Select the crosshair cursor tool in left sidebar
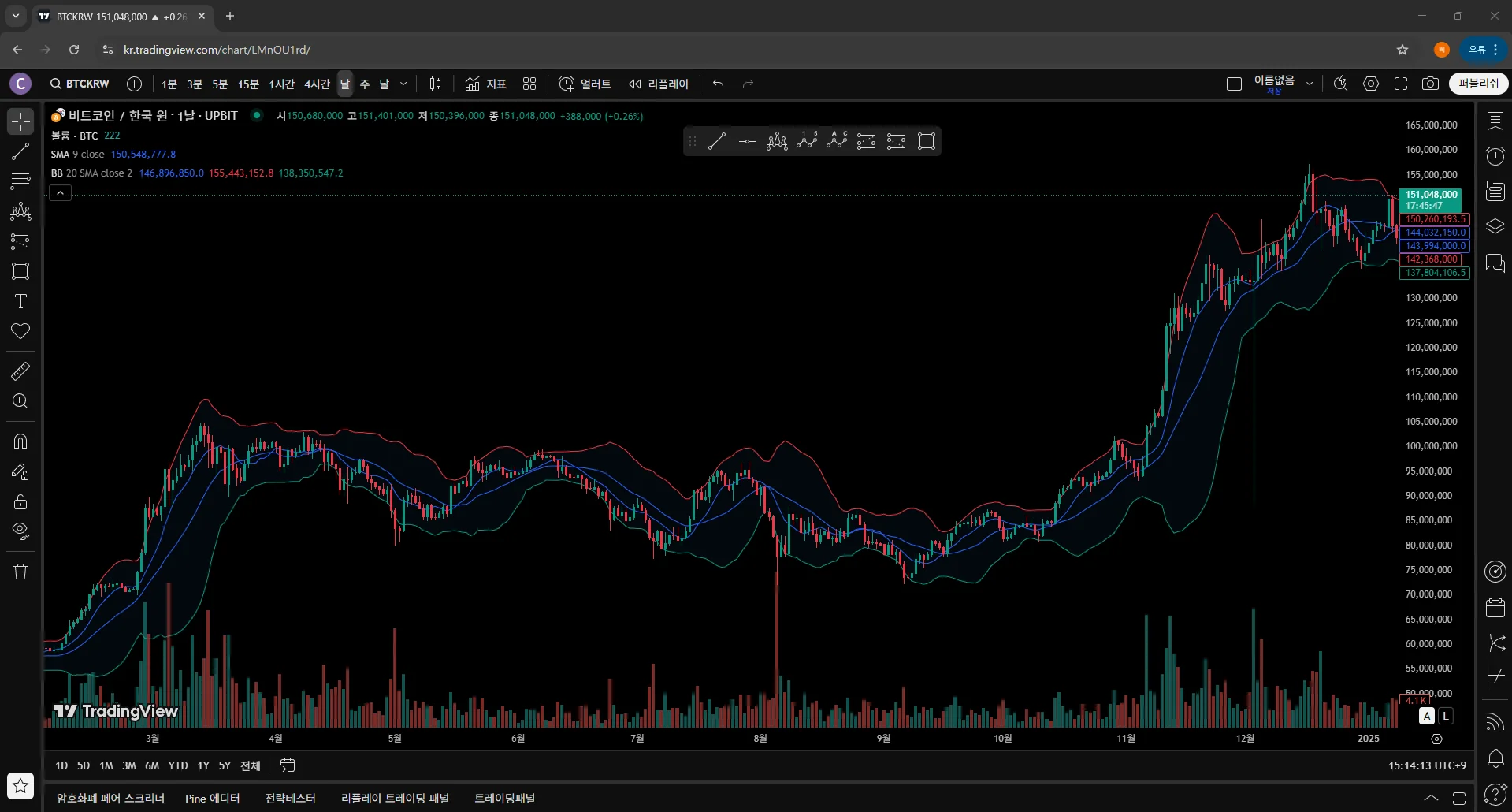Image resolution: width=1512 pixels, height=812 pixels. pyautogui.click(x=20, y=121)
